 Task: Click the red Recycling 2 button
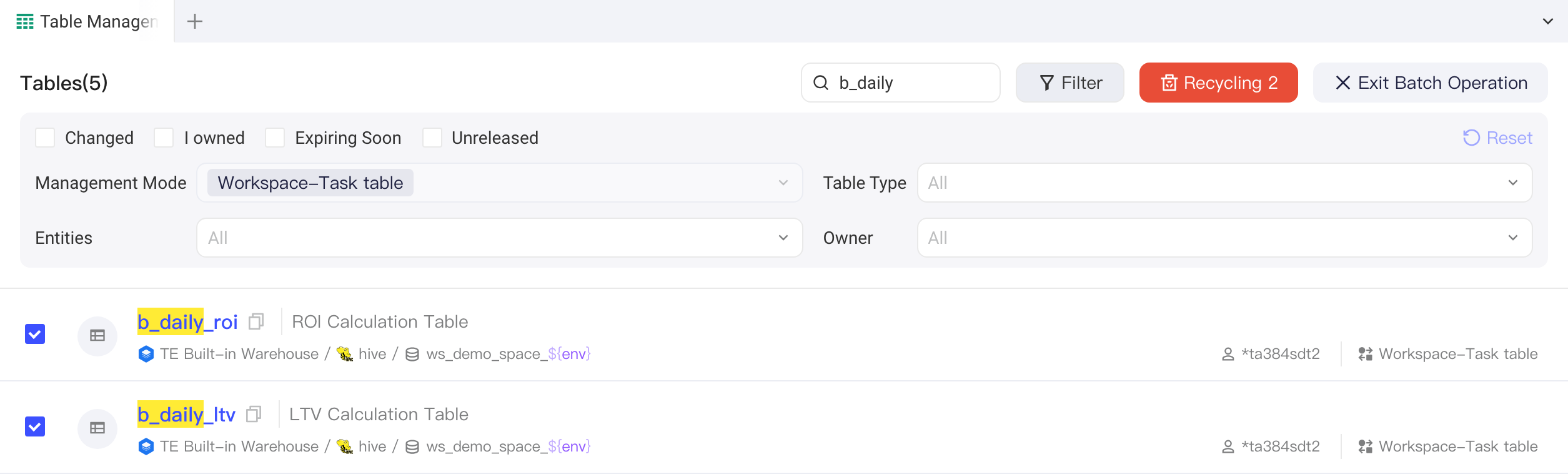(x=1218, y=83)
